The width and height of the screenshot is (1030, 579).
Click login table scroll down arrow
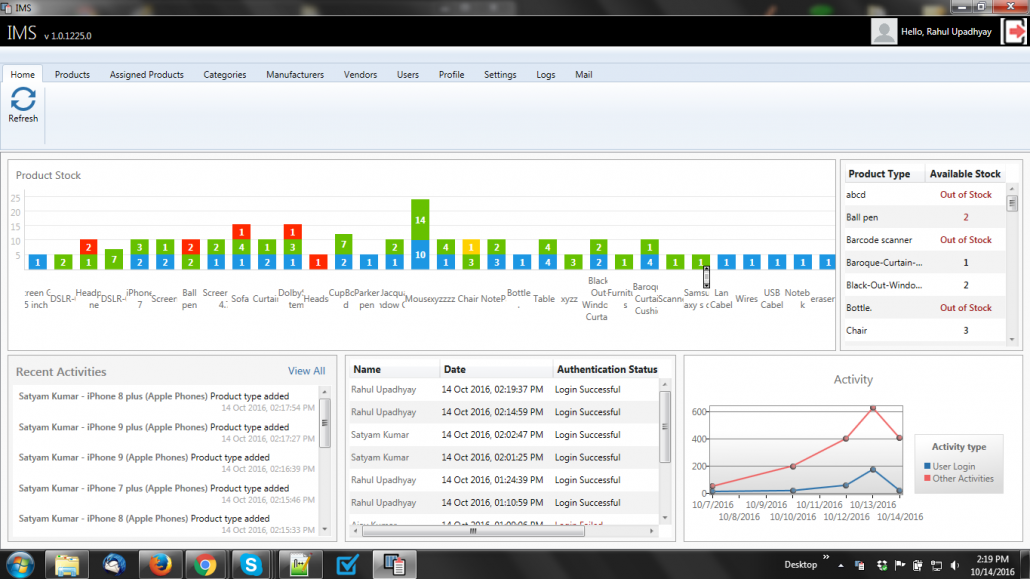(x=665, y=518)
